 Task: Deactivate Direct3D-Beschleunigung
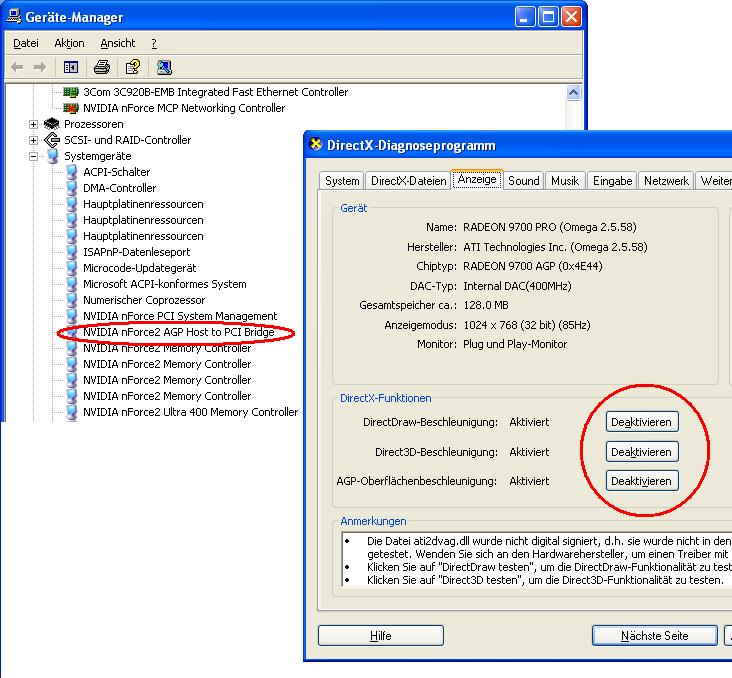[x=641, y=452]
